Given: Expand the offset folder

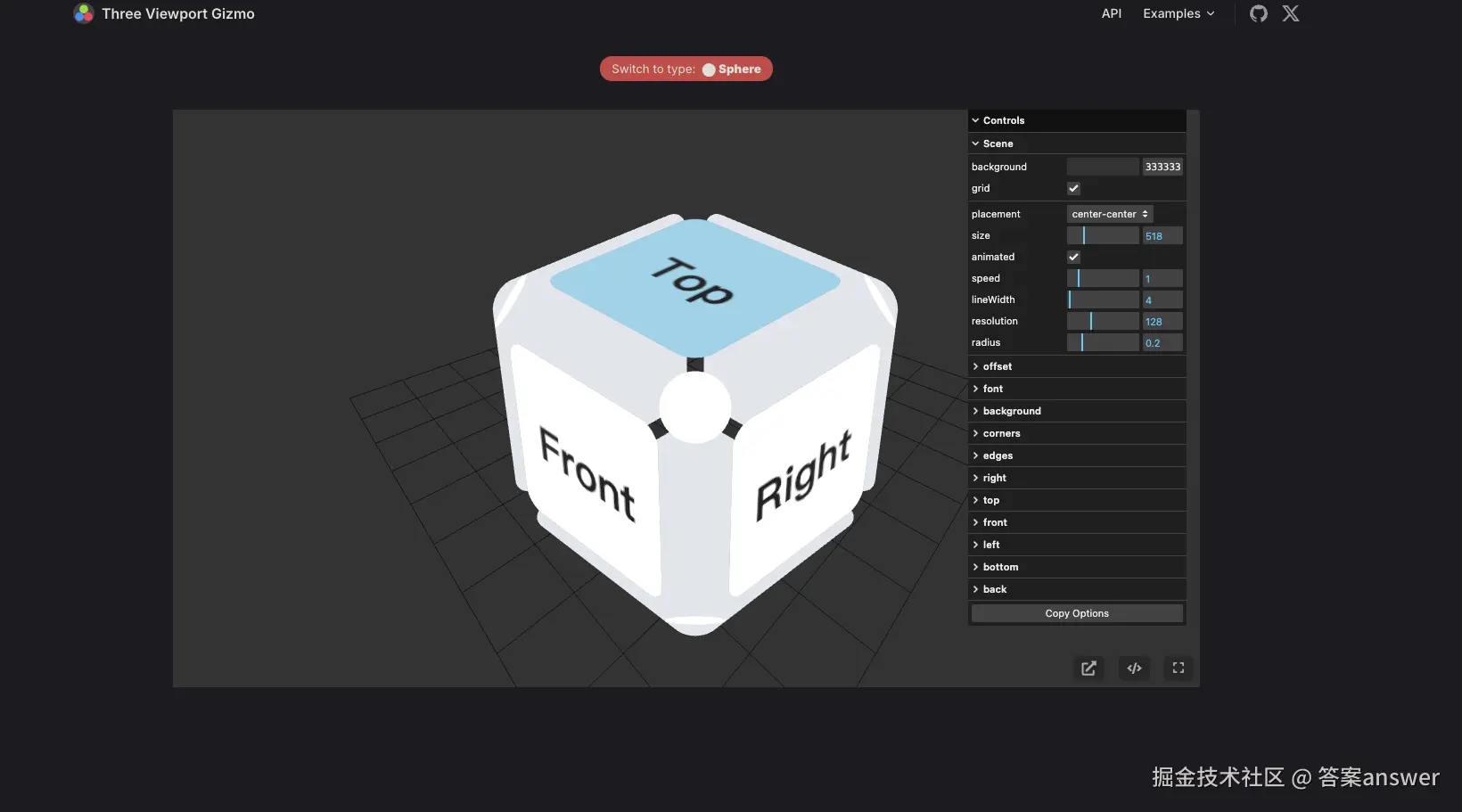Looking at the screenshot, I should pyautogui.click(x=1077, y=366).
